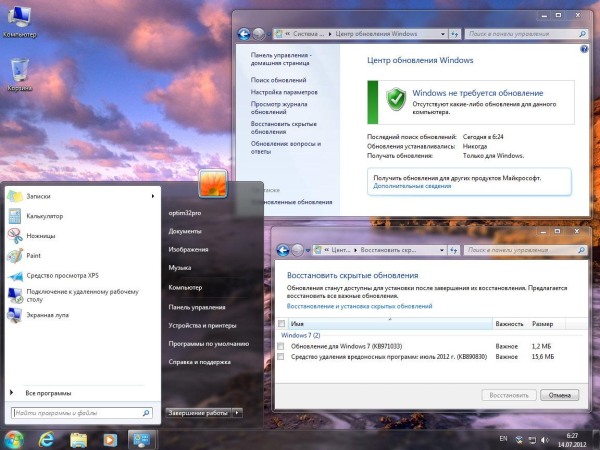Open Панель управления from Start menu

[x=196, y=307]
